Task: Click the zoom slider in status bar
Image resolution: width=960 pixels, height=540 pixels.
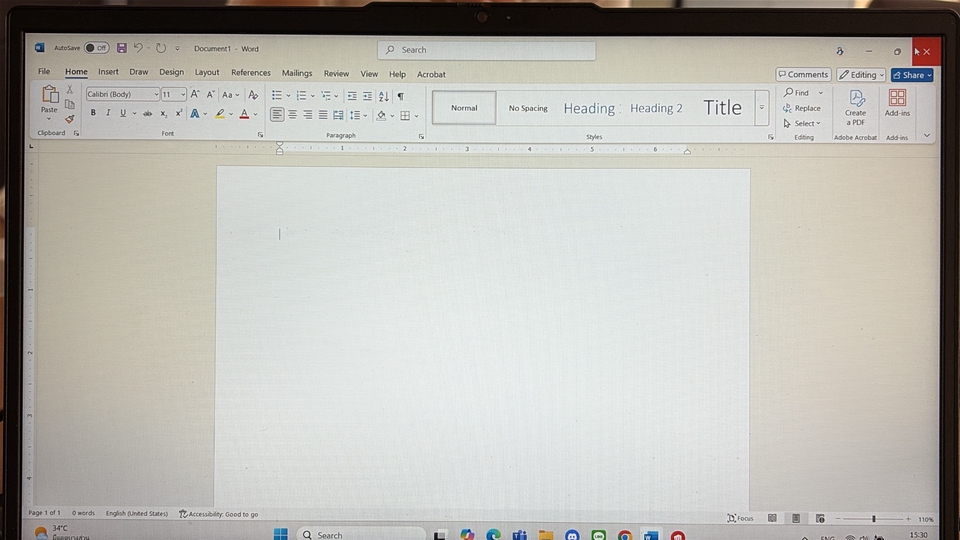Action: (873, 519)
